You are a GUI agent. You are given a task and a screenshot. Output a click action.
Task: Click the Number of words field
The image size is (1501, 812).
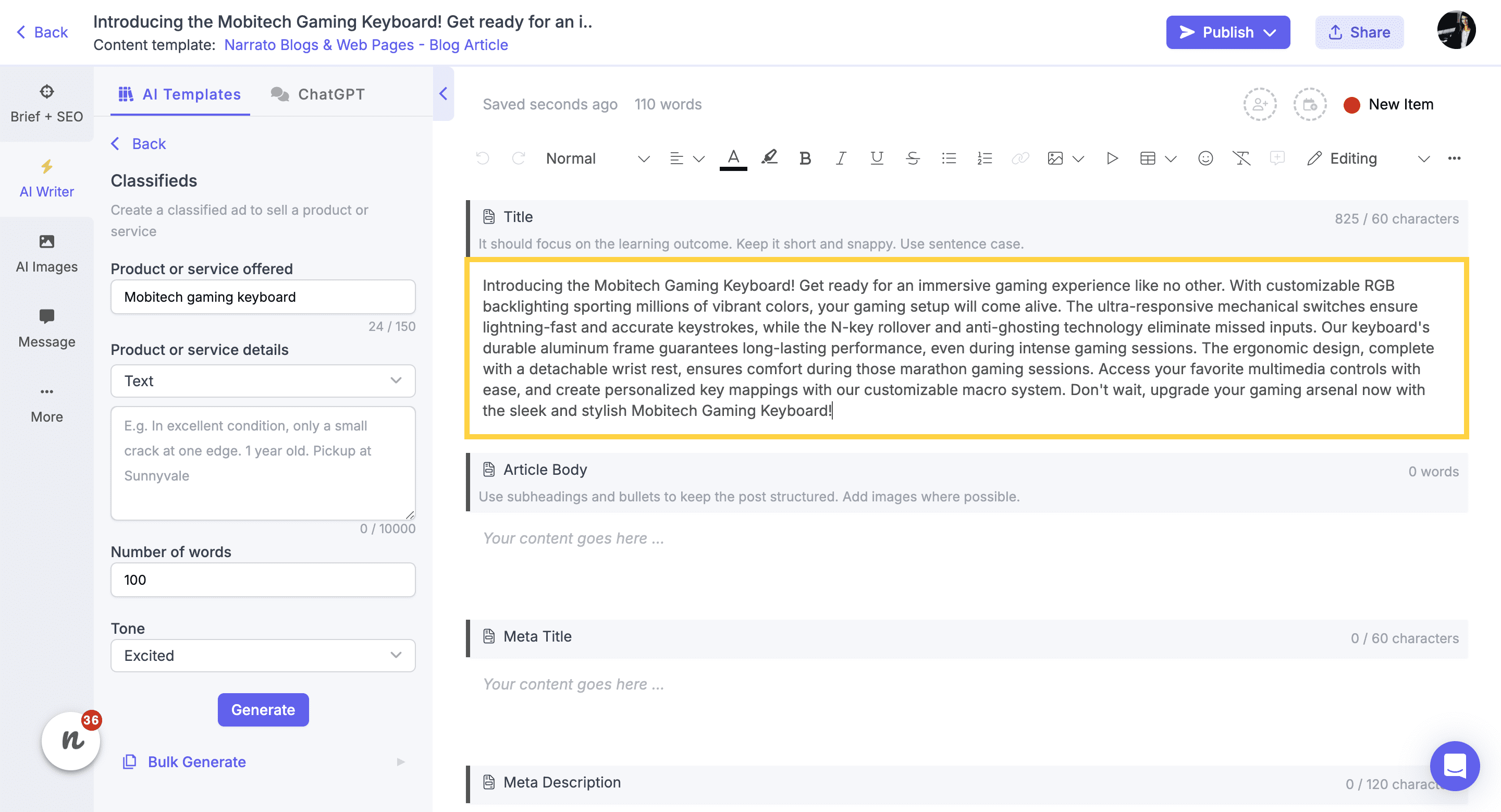(x=263, y=580)
